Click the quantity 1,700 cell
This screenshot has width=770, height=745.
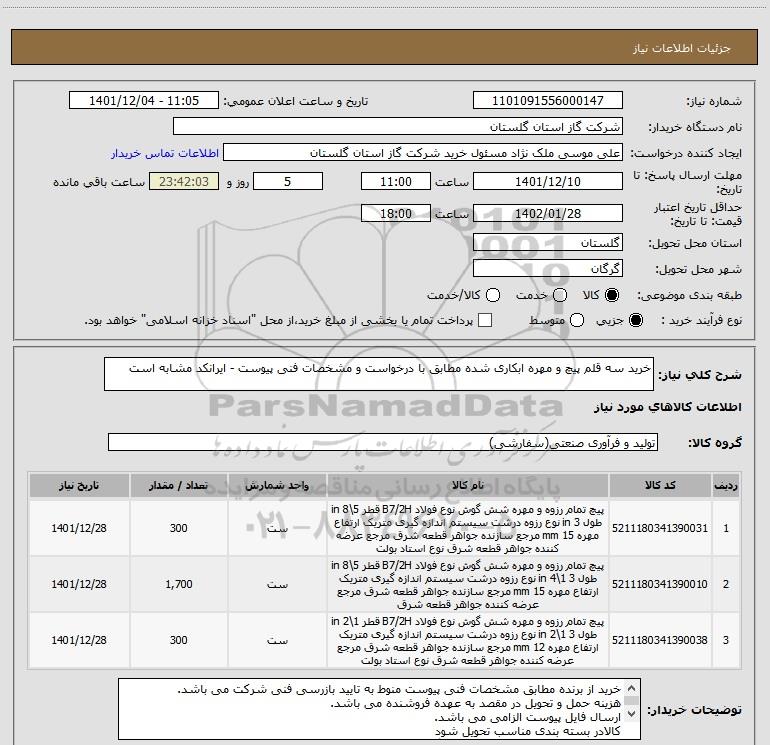pos(178,584)
